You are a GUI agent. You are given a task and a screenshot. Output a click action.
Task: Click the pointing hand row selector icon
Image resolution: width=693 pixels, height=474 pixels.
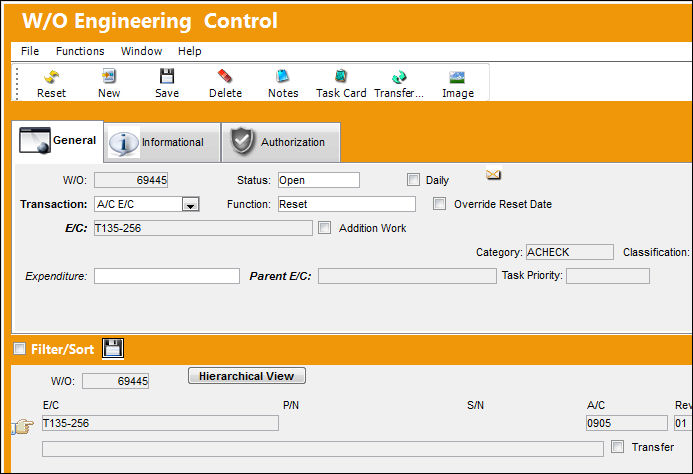[x=23, y=426]
